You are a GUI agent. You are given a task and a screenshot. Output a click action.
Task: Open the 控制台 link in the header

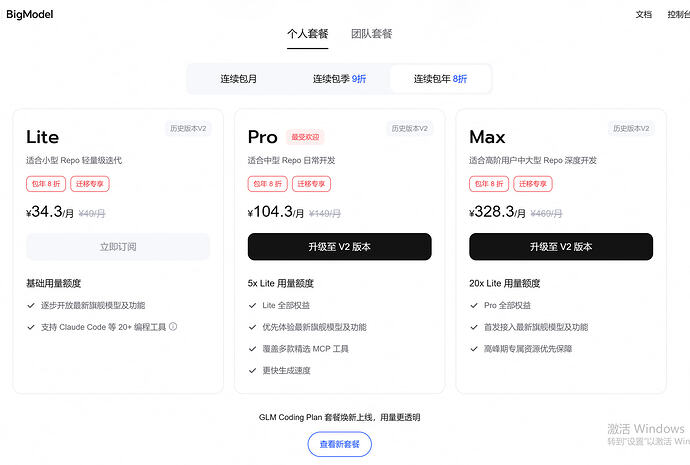click(x=679, y=15)
